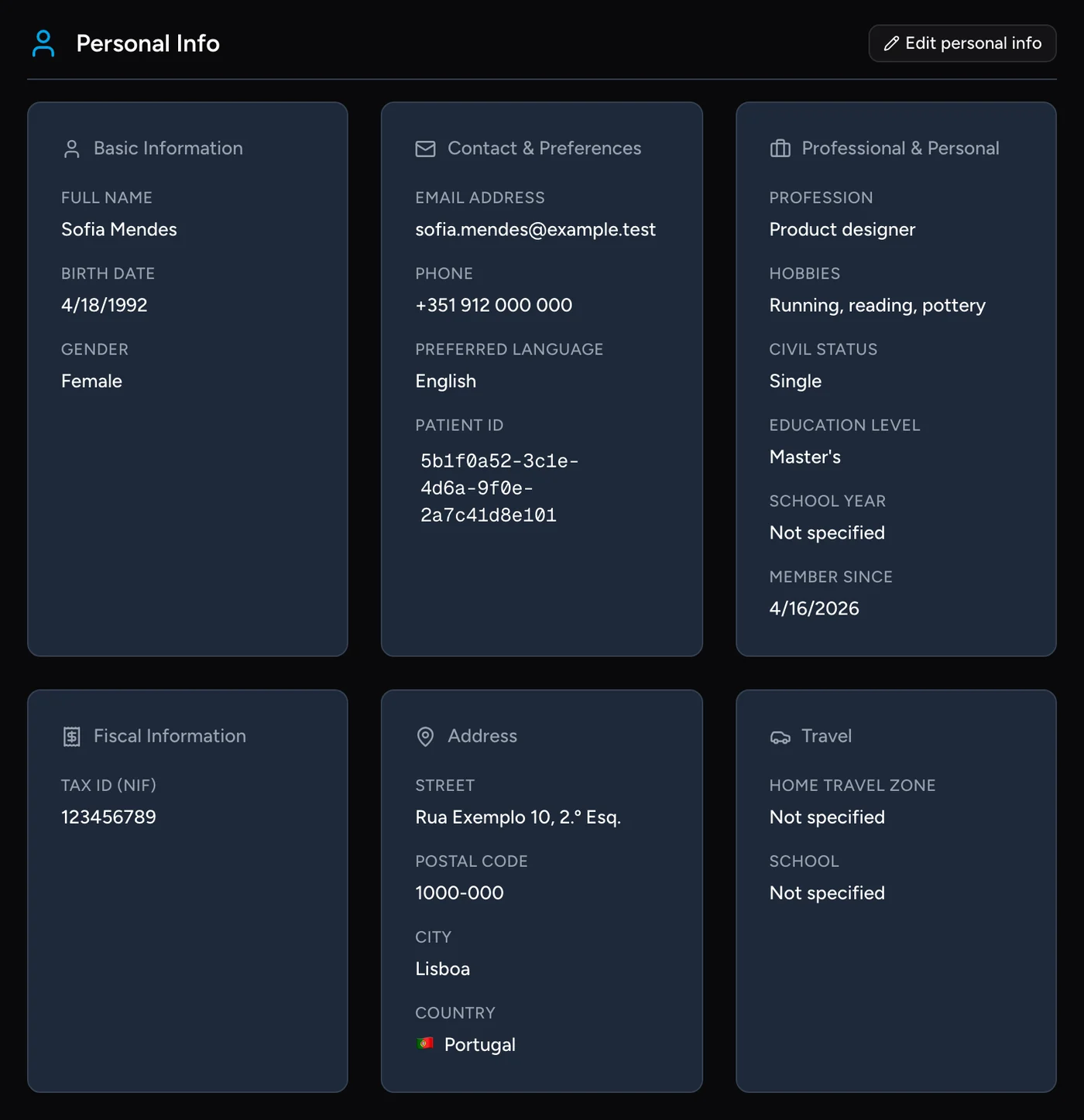Click the city value Lisboa
The width and height of the screenshot is (1084, 1120).
pos(442,968)
